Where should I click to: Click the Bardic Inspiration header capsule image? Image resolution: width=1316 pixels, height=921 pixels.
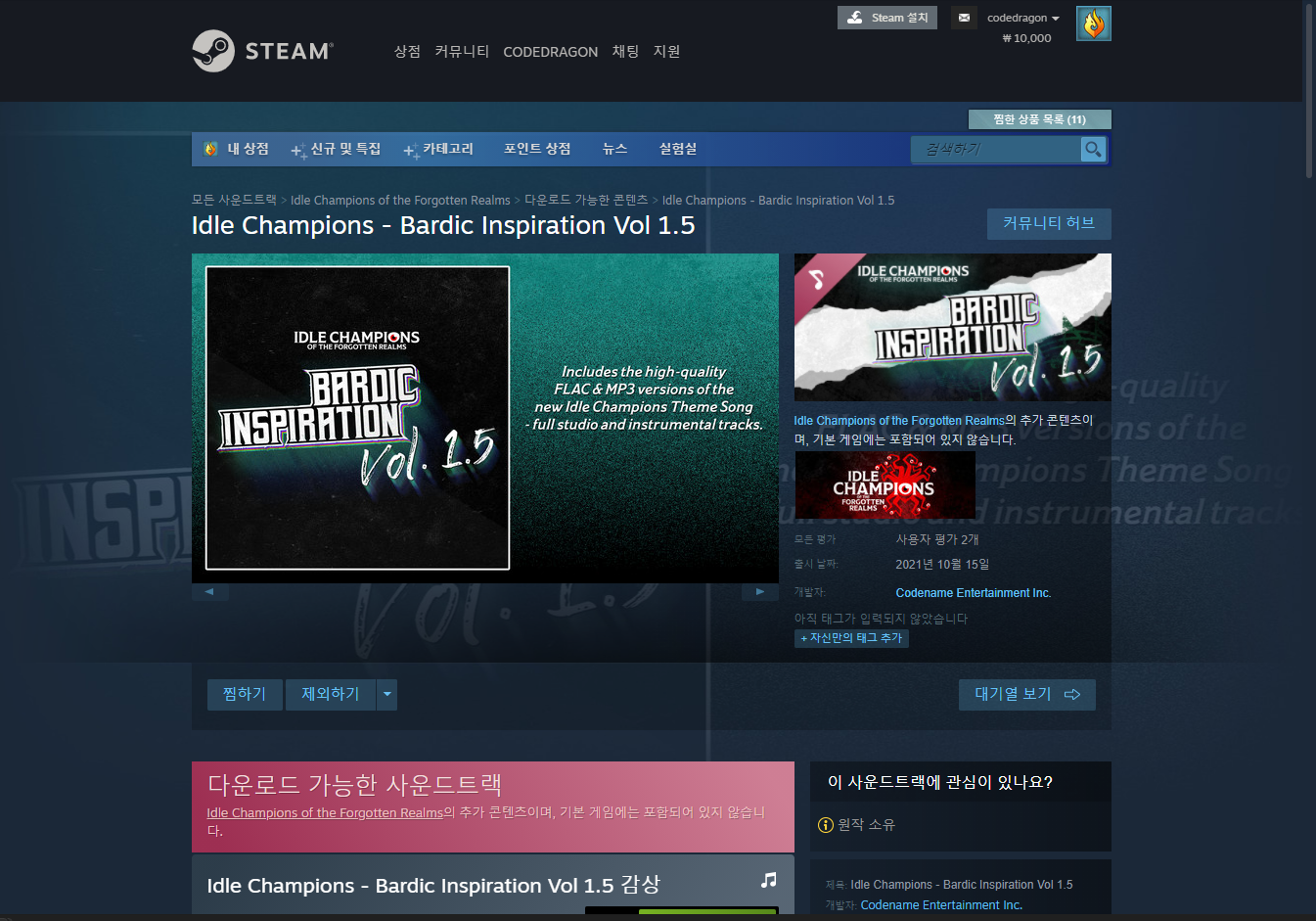pos(952,327)
